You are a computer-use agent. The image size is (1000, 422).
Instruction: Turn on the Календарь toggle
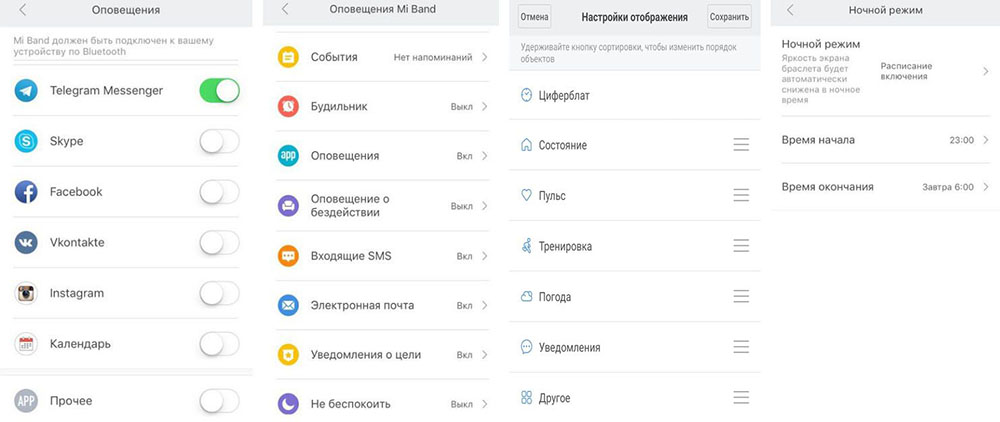point(219,344)
